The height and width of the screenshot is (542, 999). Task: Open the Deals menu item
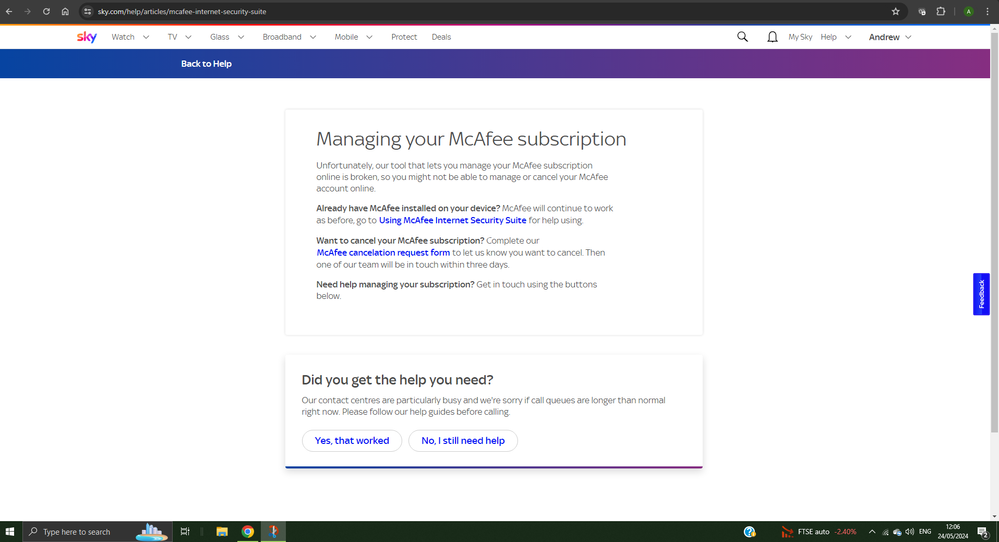click(441, 37)
